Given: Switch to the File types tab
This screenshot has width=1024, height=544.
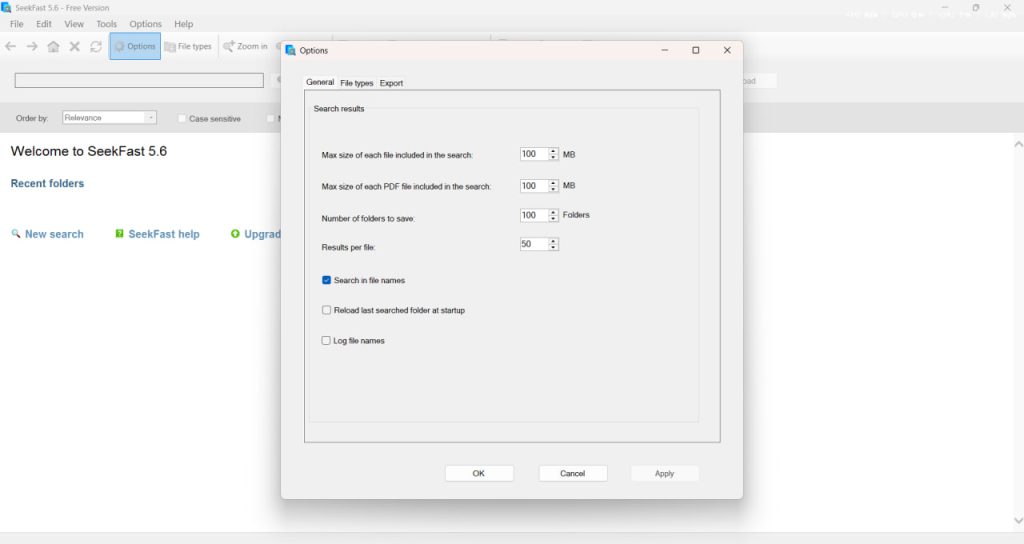Looking at the screenshot, I should coord(357,83).
